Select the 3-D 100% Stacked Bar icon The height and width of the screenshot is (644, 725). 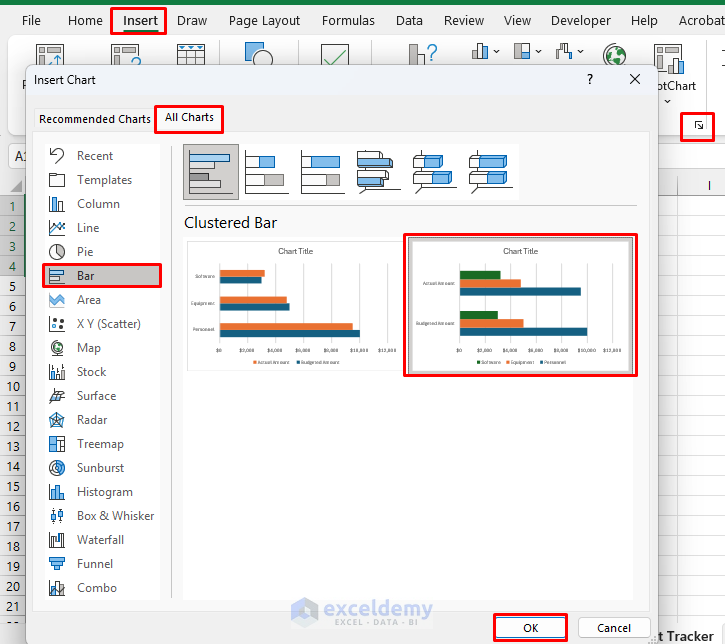[x=490, y=172]
